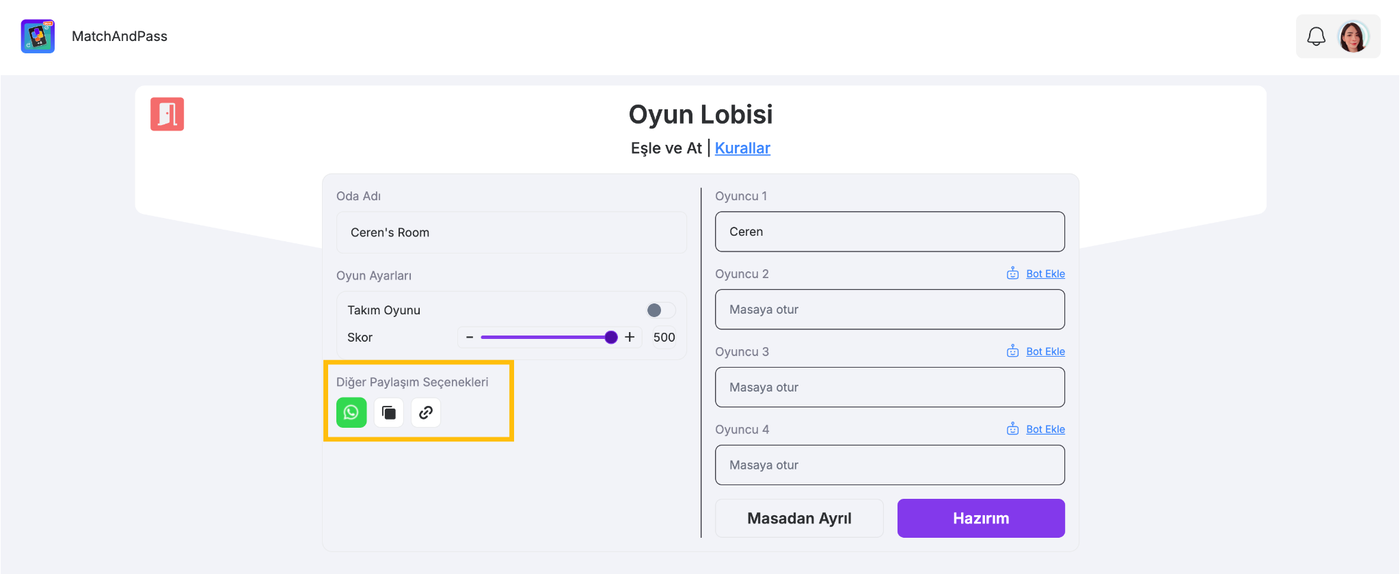This screenshot has height=574, width=1400.
Task: Enable the Takım Oyunu toggle
Action: point(660,310)
